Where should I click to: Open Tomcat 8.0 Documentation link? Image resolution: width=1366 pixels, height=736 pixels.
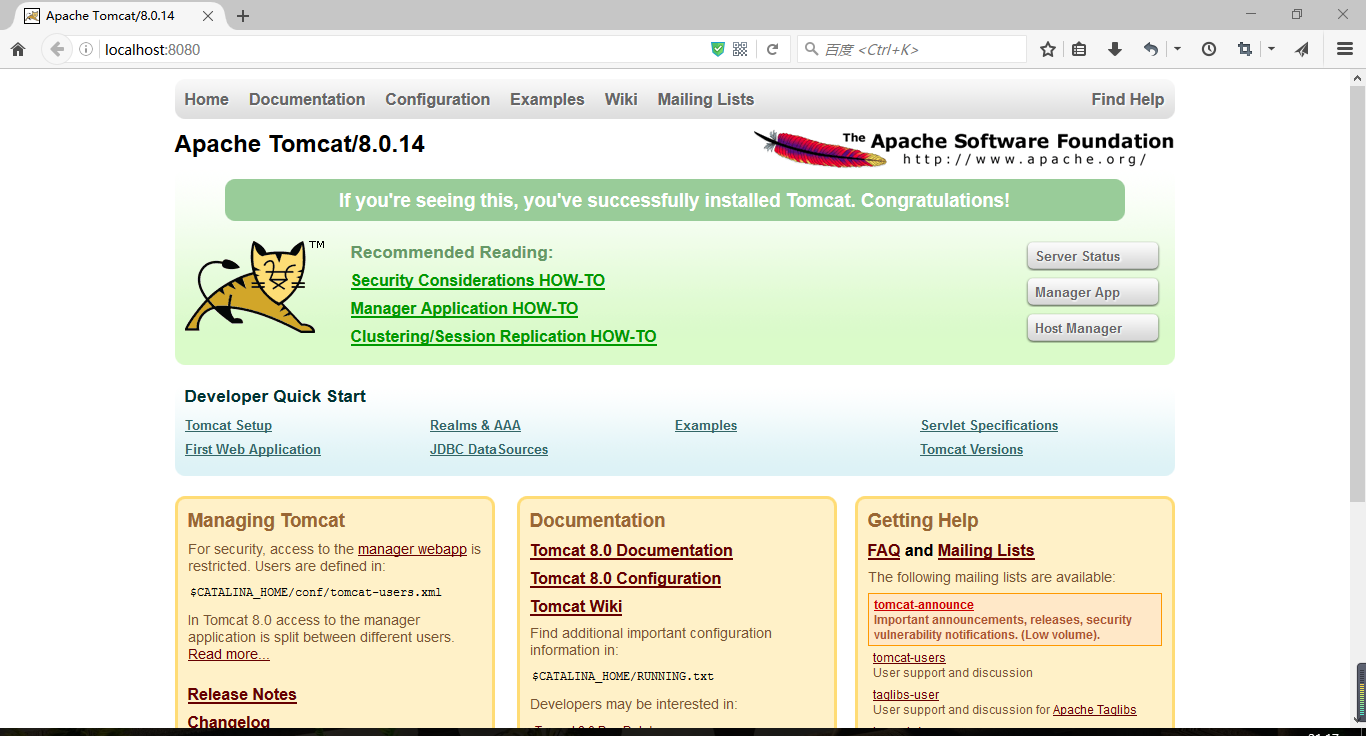point(631,550)
